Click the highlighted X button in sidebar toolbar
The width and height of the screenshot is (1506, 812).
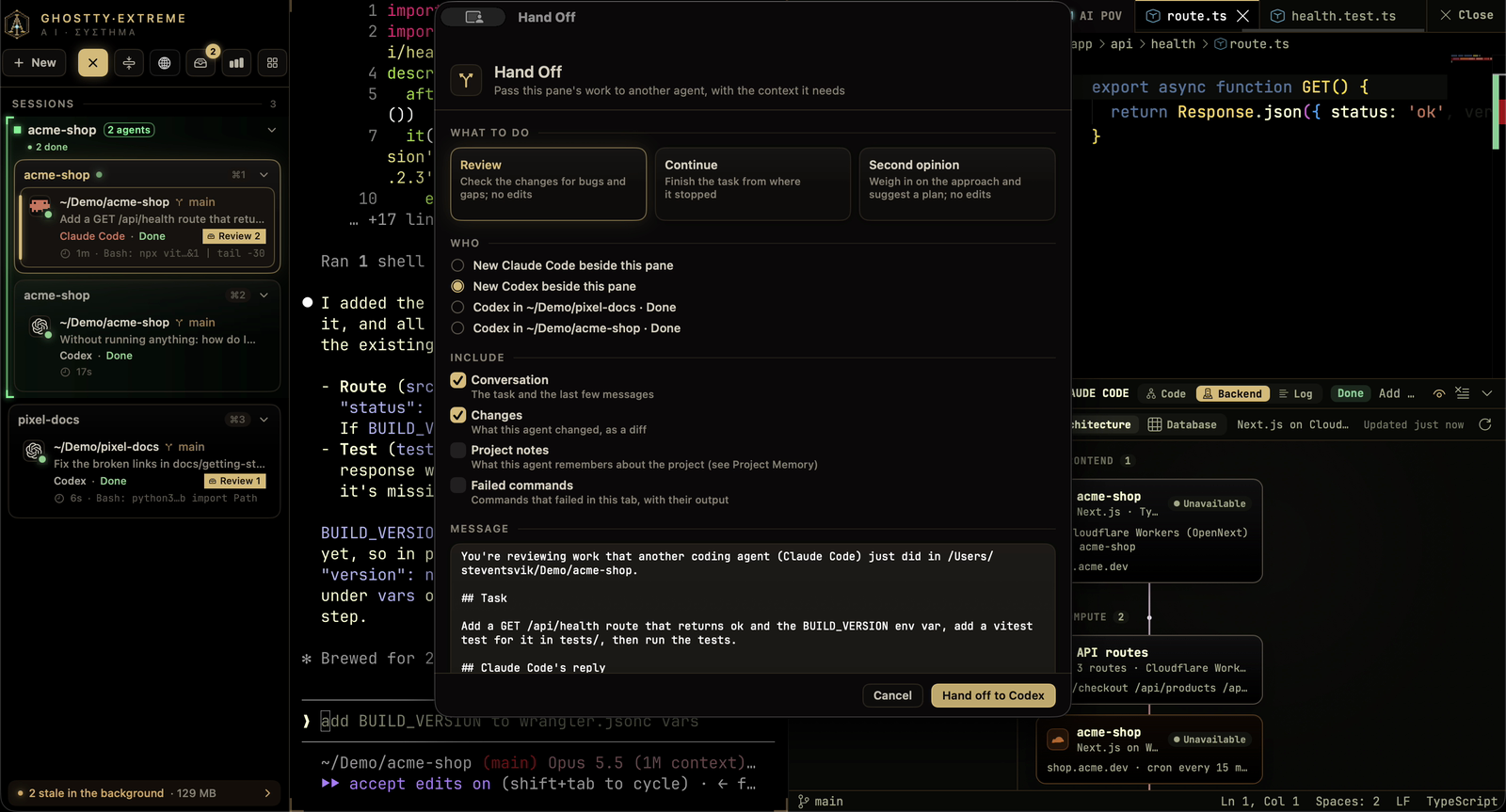coord(92,63)
